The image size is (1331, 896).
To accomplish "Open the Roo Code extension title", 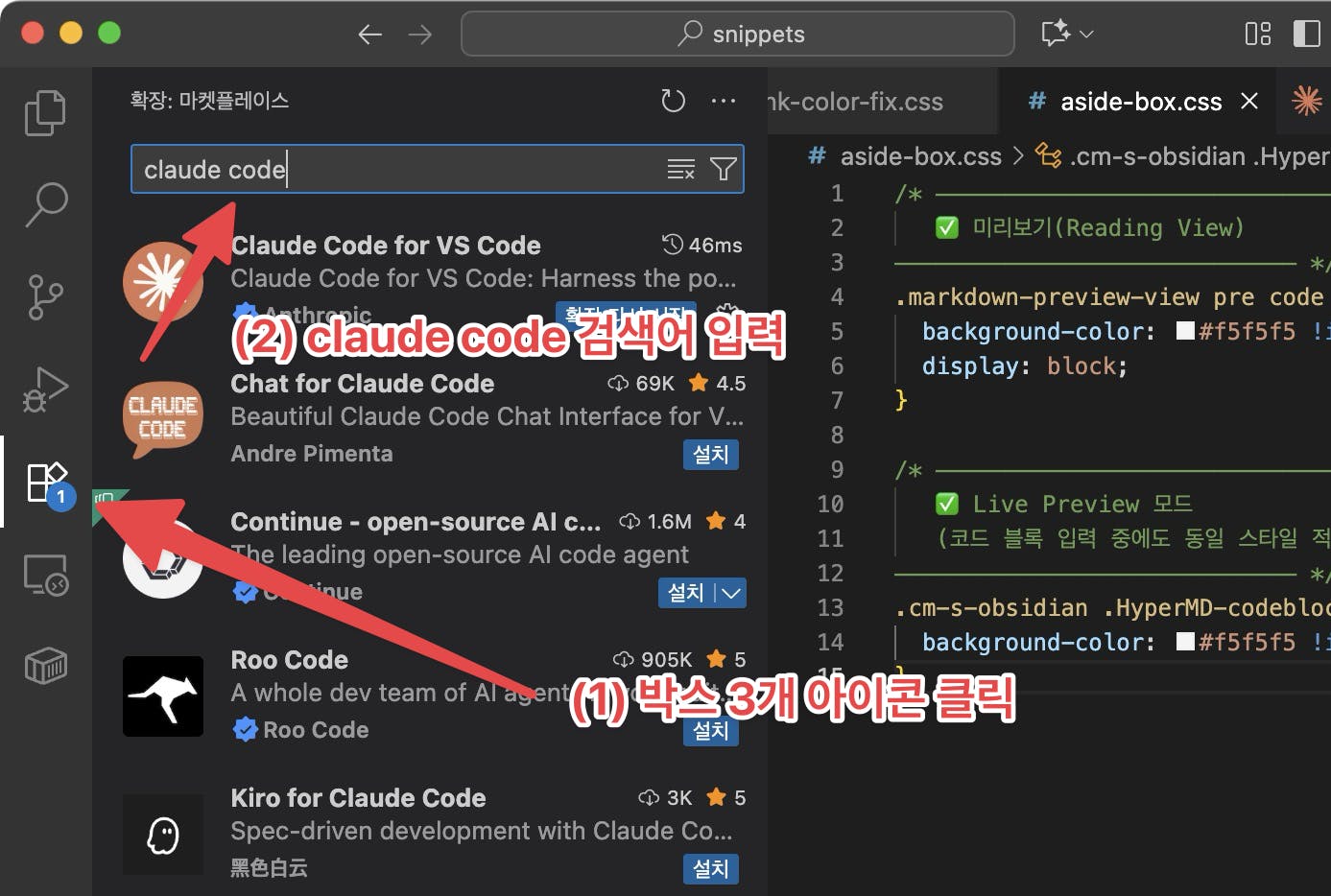I will tap(290, 660).
